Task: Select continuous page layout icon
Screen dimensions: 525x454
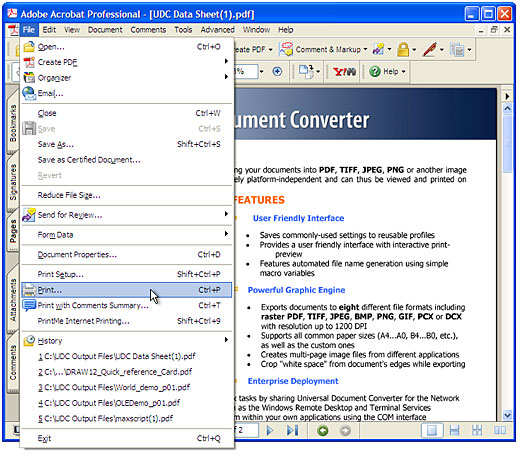Action: coord(454,430)
